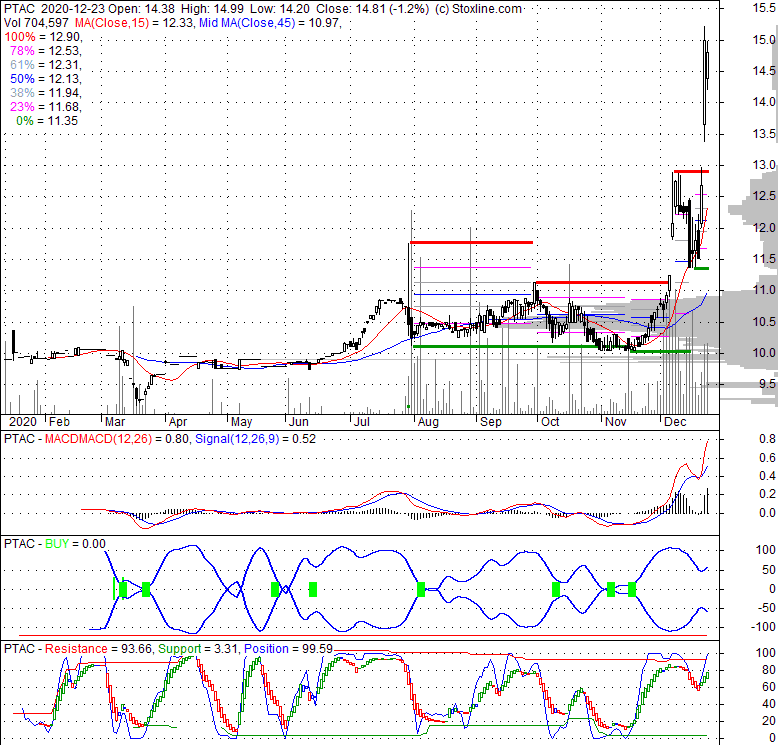Viewport: 780px width, 745px height.
Task: Click the Jun label on time axis
Action: pos(298,422)
